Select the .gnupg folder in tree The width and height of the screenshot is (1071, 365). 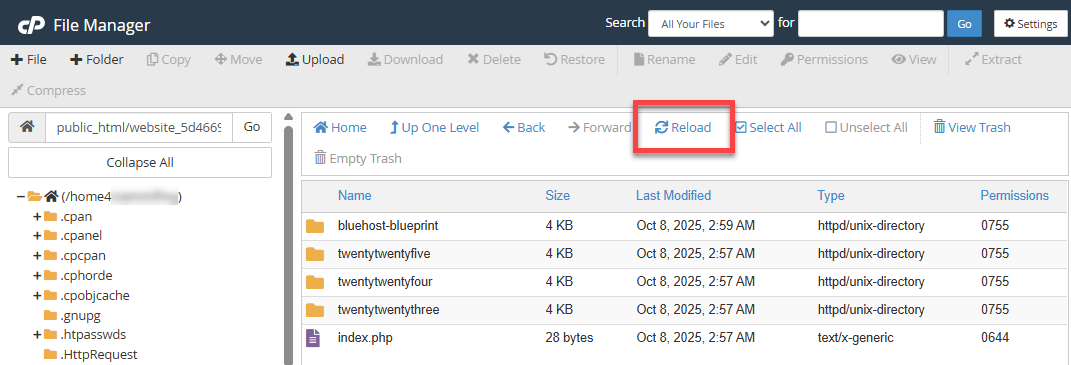(x=81, y=315)
